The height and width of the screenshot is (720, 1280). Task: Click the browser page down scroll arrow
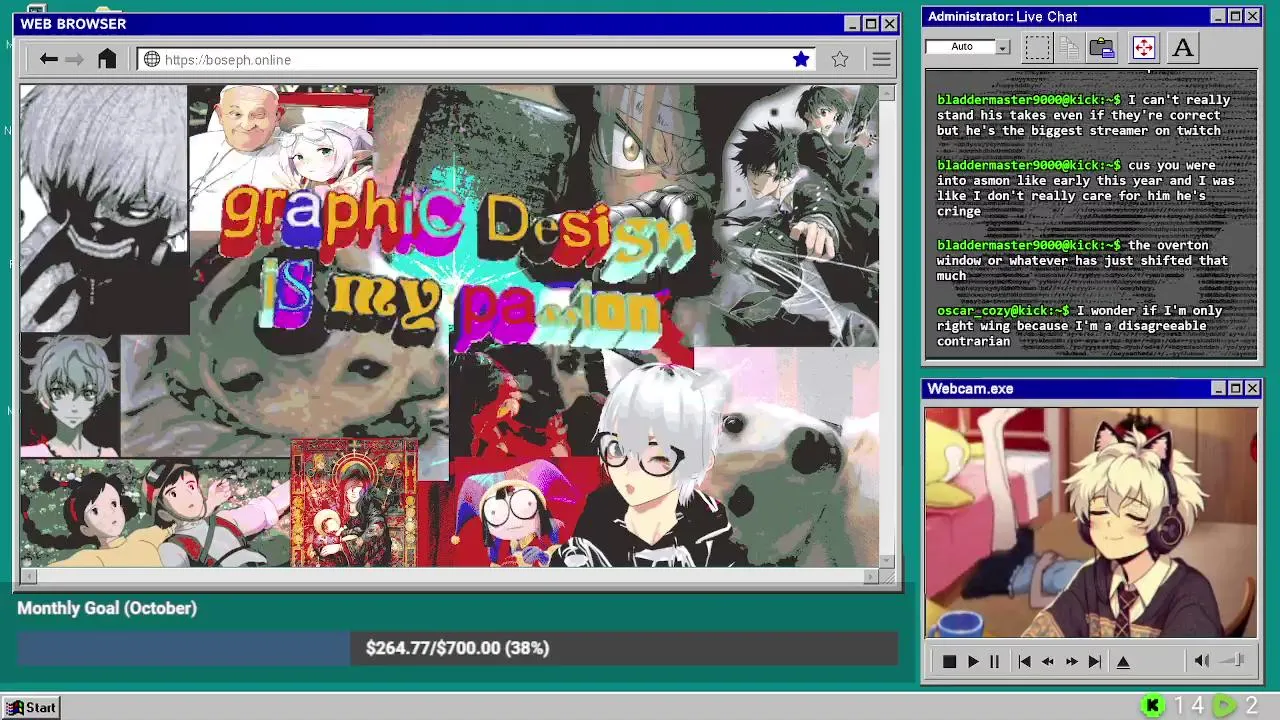click(x=887, y=561)
